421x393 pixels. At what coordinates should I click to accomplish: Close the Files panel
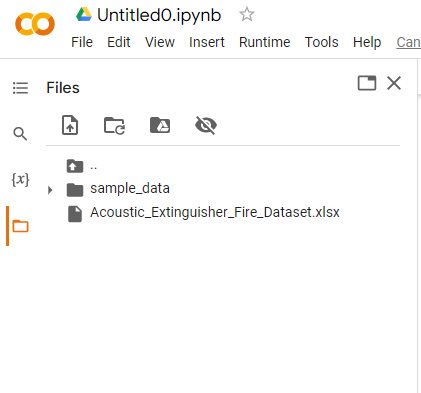click(394, 83)
